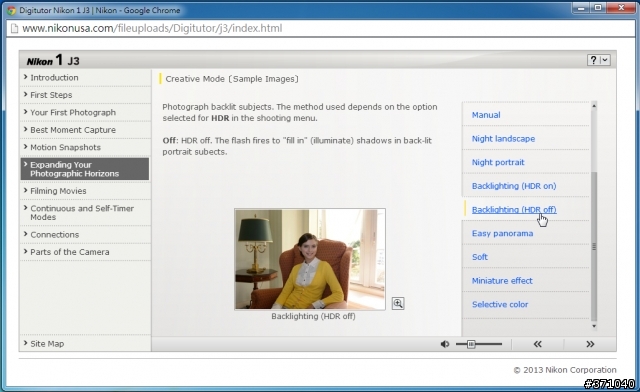Image resolution: width=640 pixels, height=392 pixels.
Task: Click the magnifier icon to enlarge sample image
Action: coord(398,303)
